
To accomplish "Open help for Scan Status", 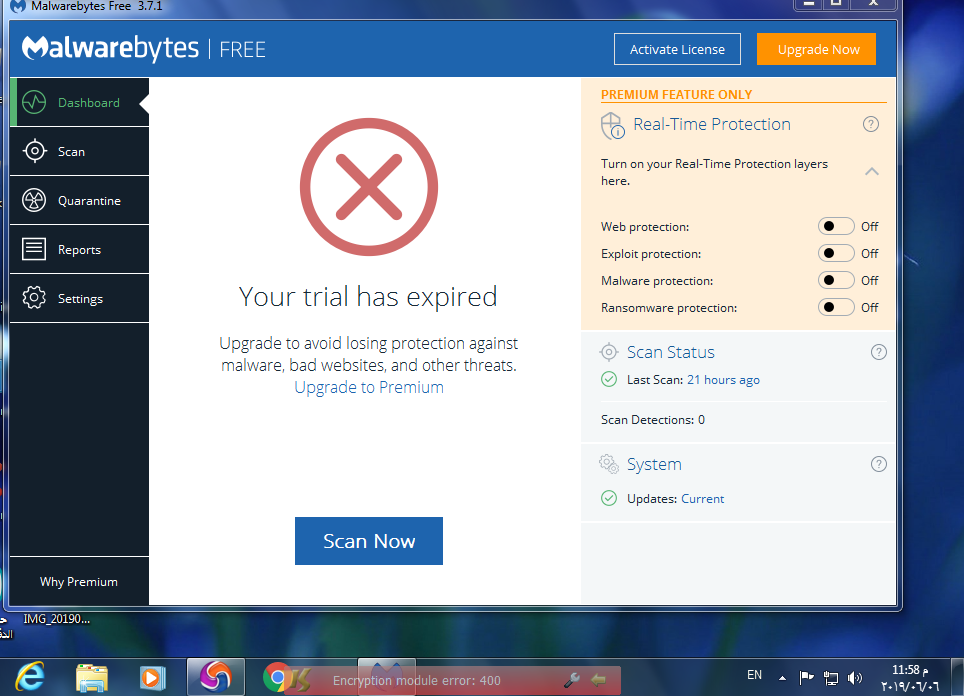I will (879, 352).
